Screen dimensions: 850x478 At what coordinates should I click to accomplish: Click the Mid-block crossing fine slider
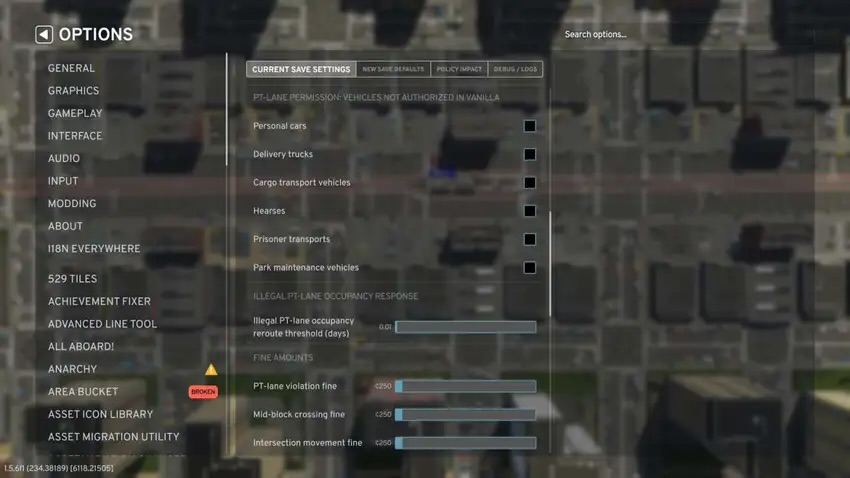coord(465,415)
